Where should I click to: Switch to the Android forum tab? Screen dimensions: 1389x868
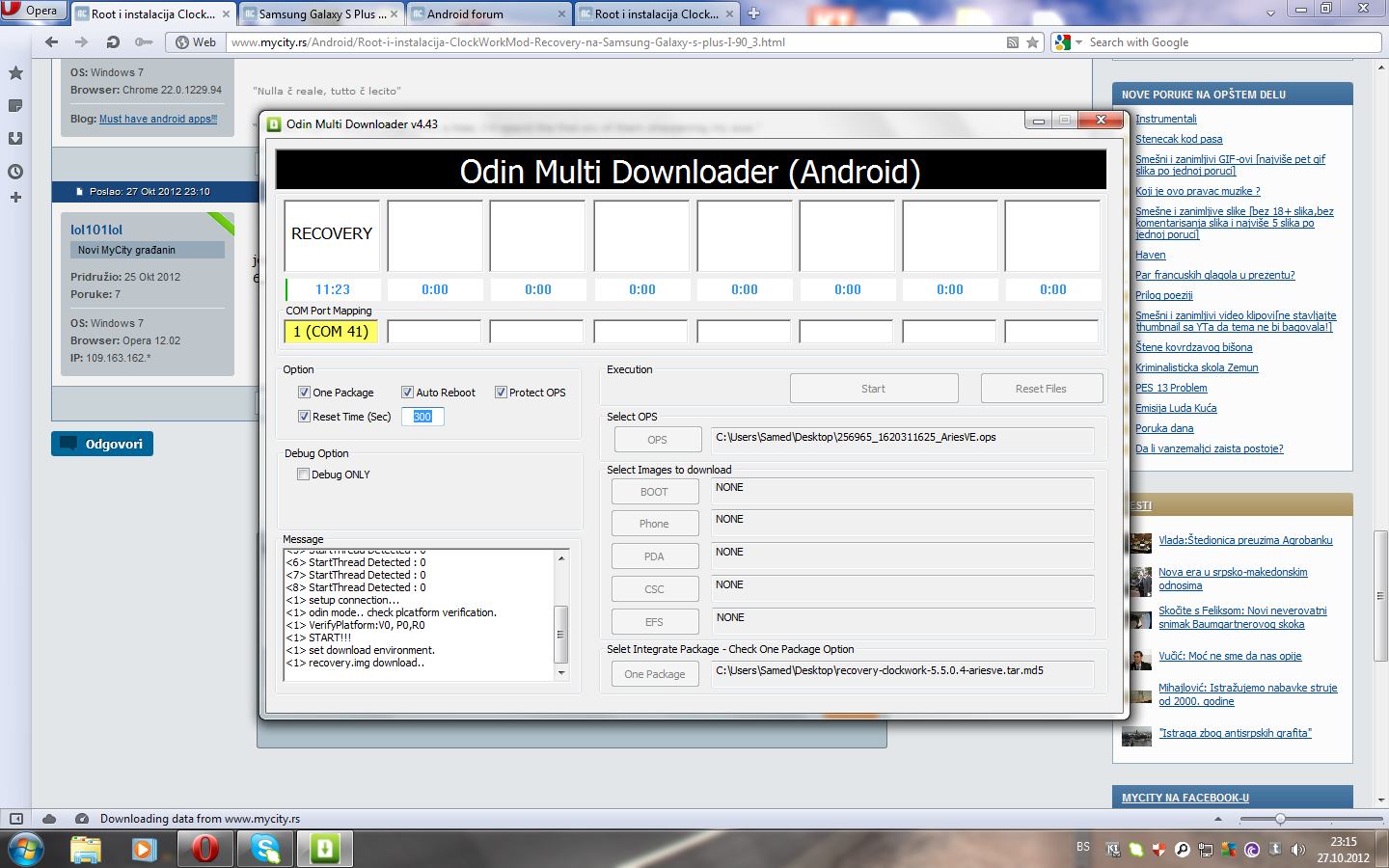(x=488, y=14)
